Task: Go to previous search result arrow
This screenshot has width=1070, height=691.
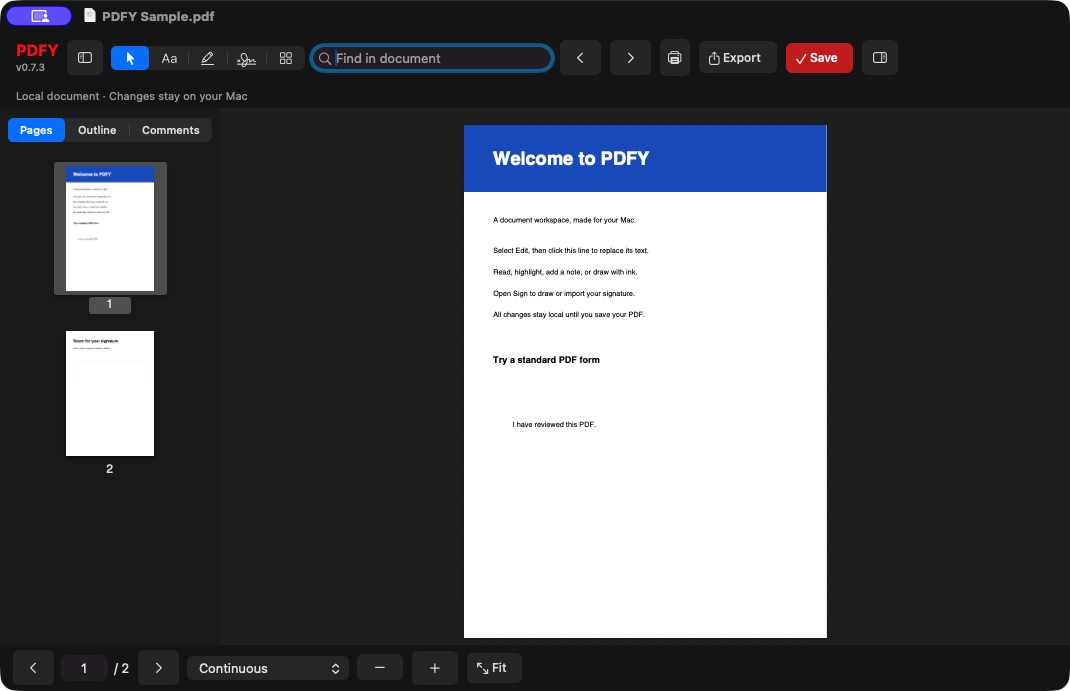Action: click(580, 58)
